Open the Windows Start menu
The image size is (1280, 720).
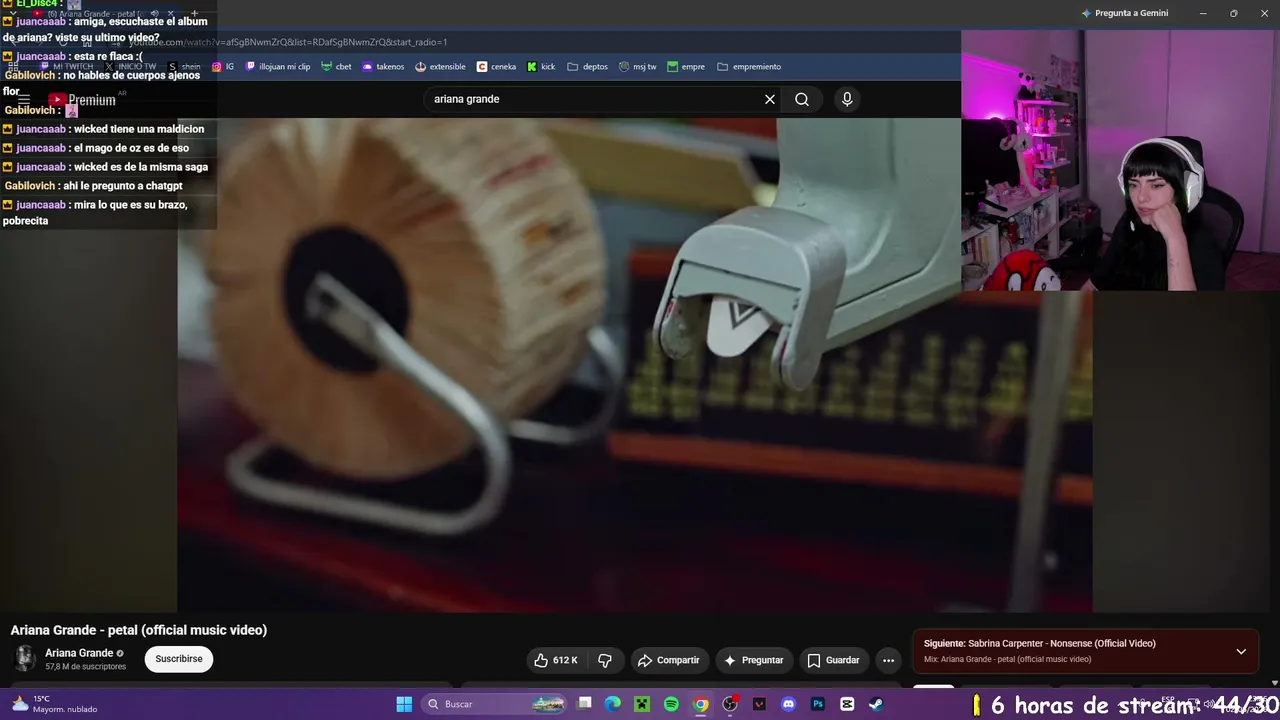pyautogui.click(x=404, y=704)
